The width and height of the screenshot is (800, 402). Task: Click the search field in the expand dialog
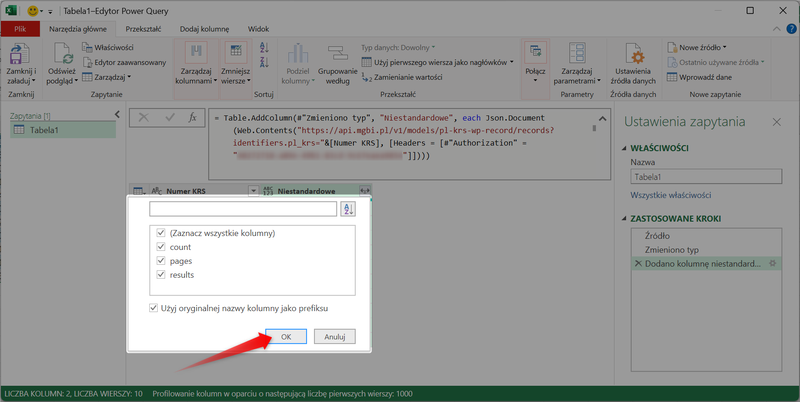[x=243, y=209]
